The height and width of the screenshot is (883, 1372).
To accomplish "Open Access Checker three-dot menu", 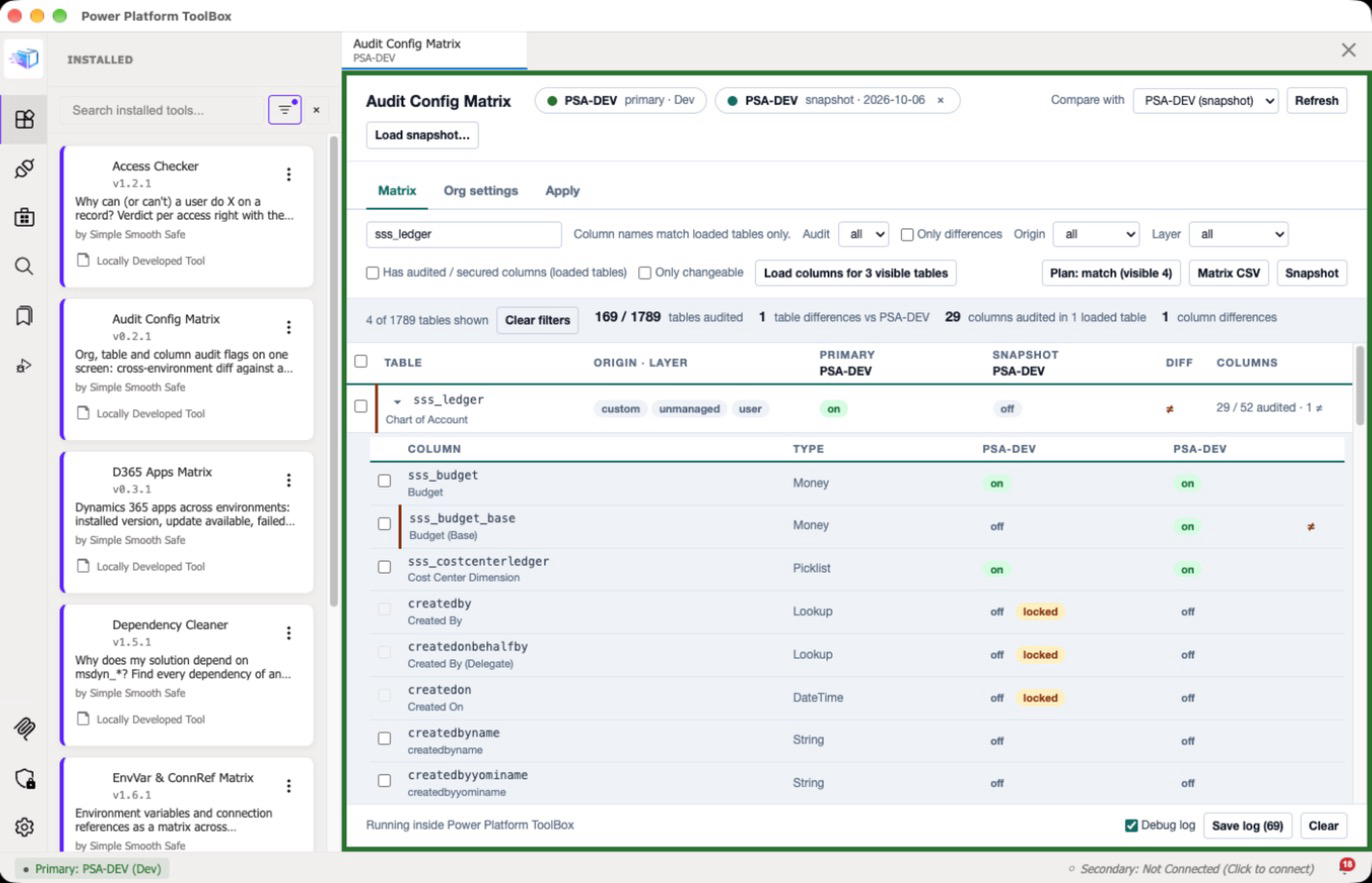I will tap(289, 174).
